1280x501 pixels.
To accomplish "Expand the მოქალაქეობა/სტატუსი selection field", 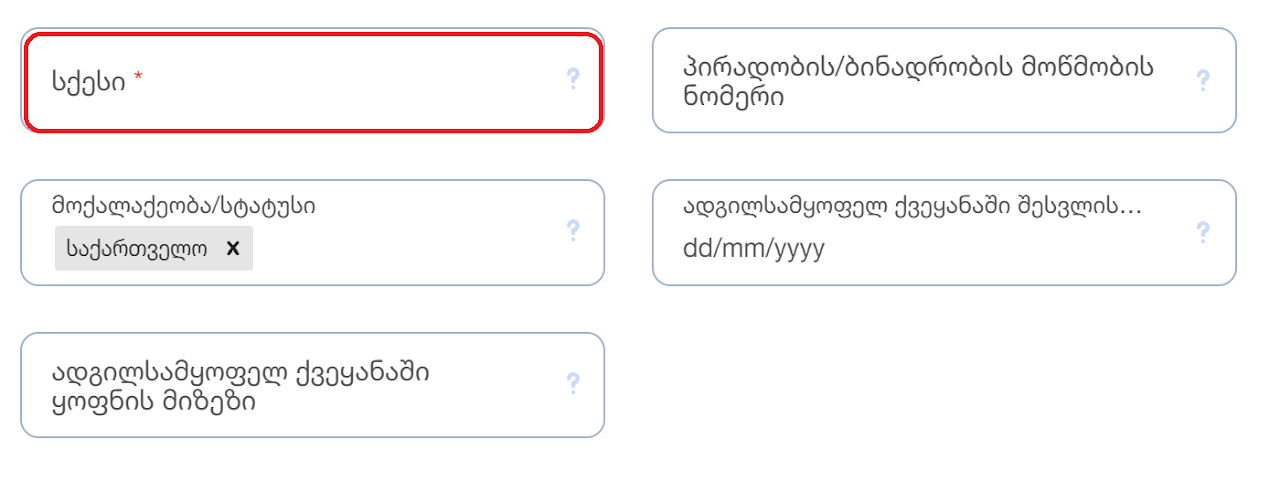I will click(x=312, y=232).
